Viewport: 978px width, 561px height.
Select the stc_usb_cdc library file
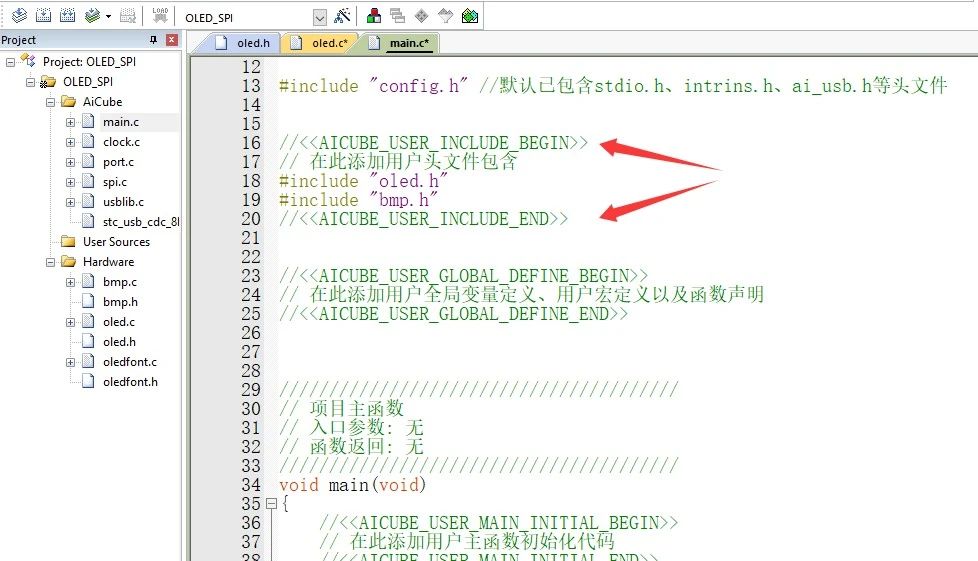click(x=141, y=222)
